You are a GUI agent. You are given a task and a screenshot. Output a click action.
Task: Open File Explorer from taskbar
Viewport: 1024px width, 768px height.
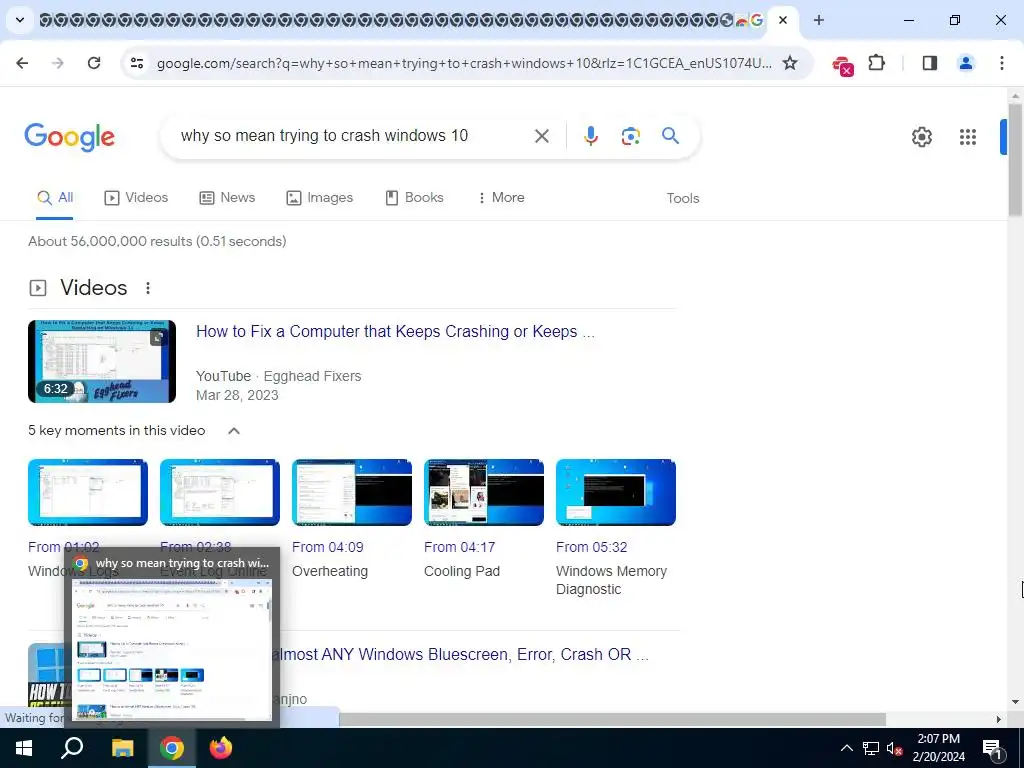pos(122,748)
